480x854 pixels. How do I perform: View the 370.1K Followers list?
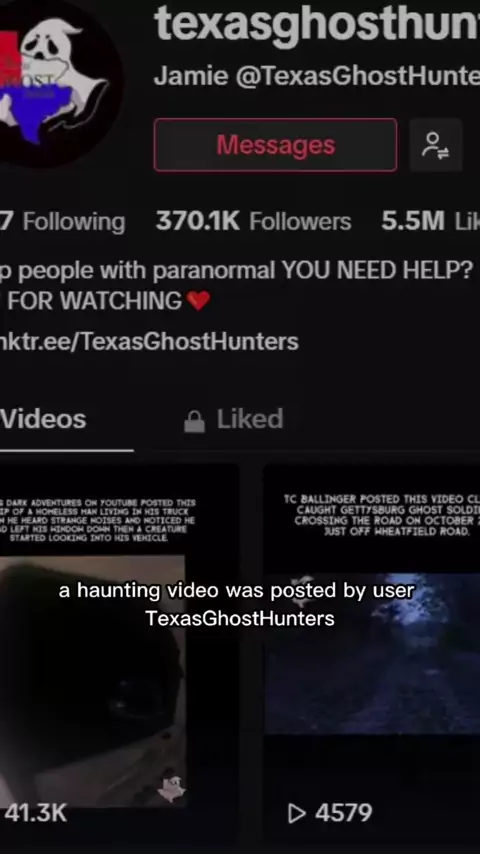point(253,221)
